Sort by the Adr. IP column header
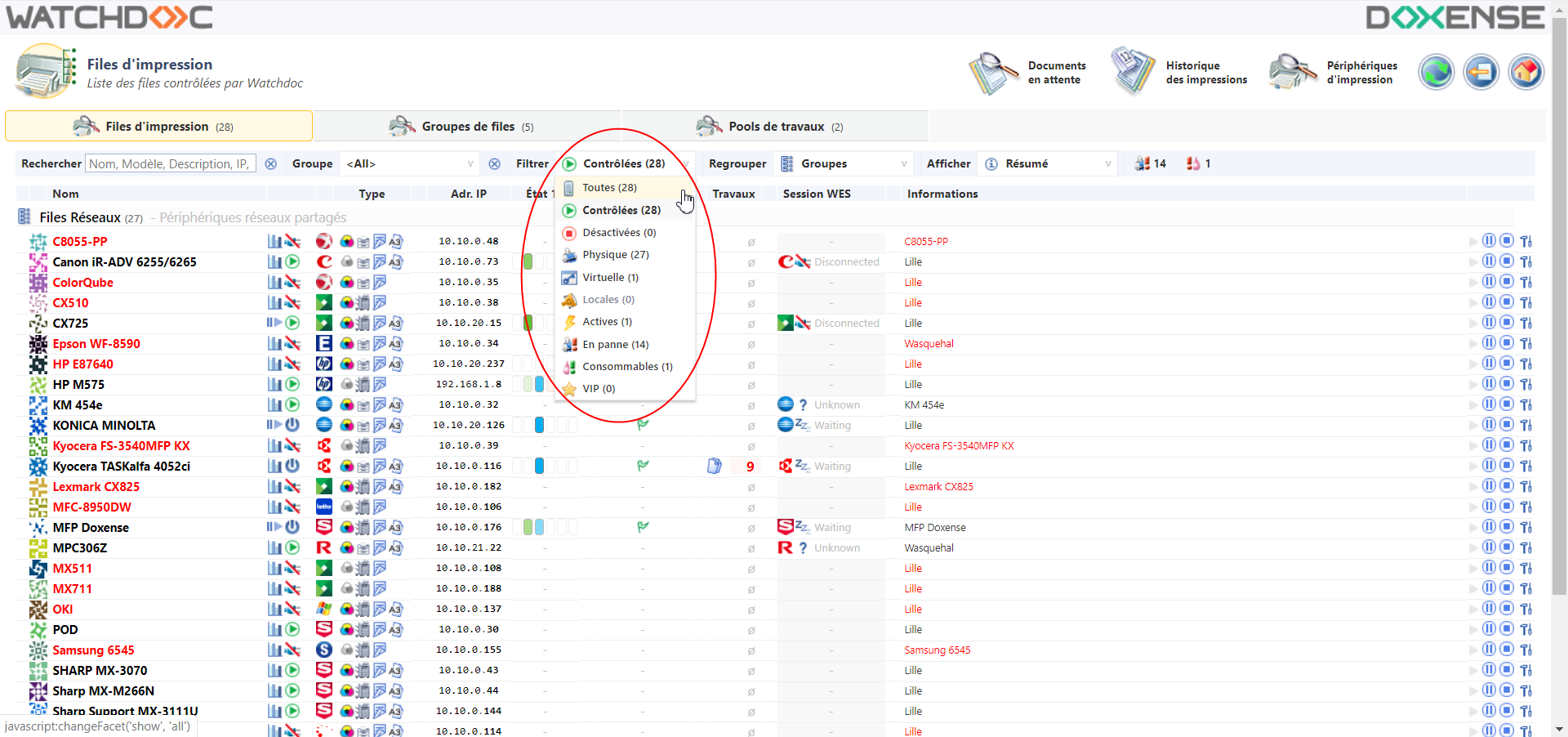 (468, 194)
